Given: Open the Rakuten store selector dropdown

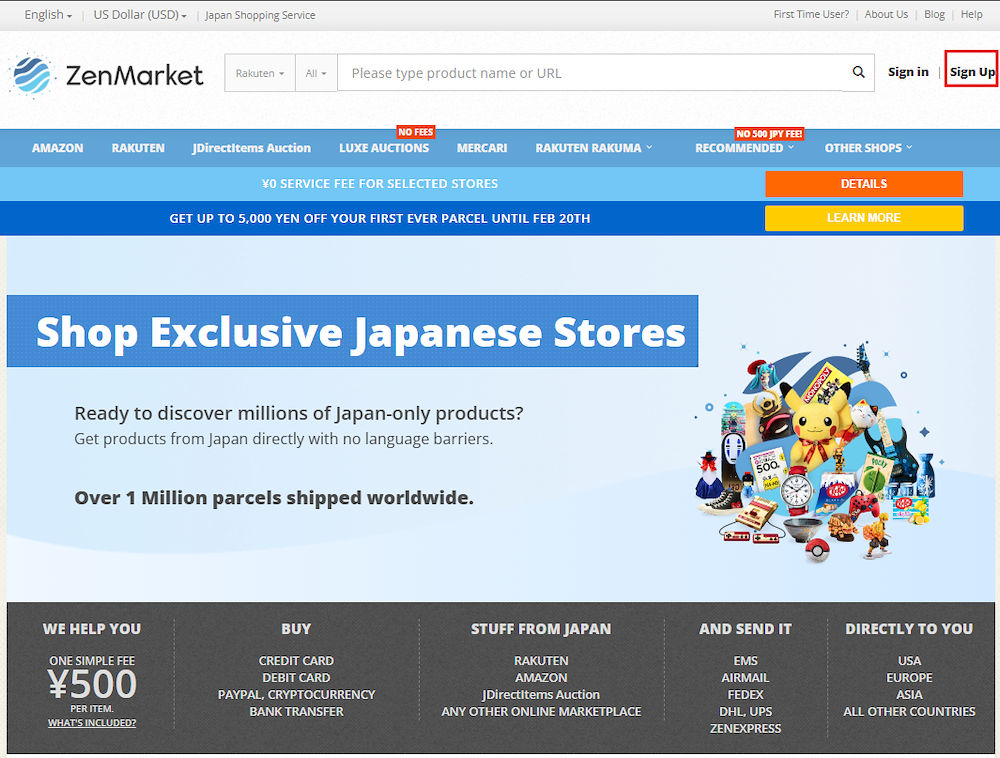Looking at the screenshot, I should (x=260, y=73).
